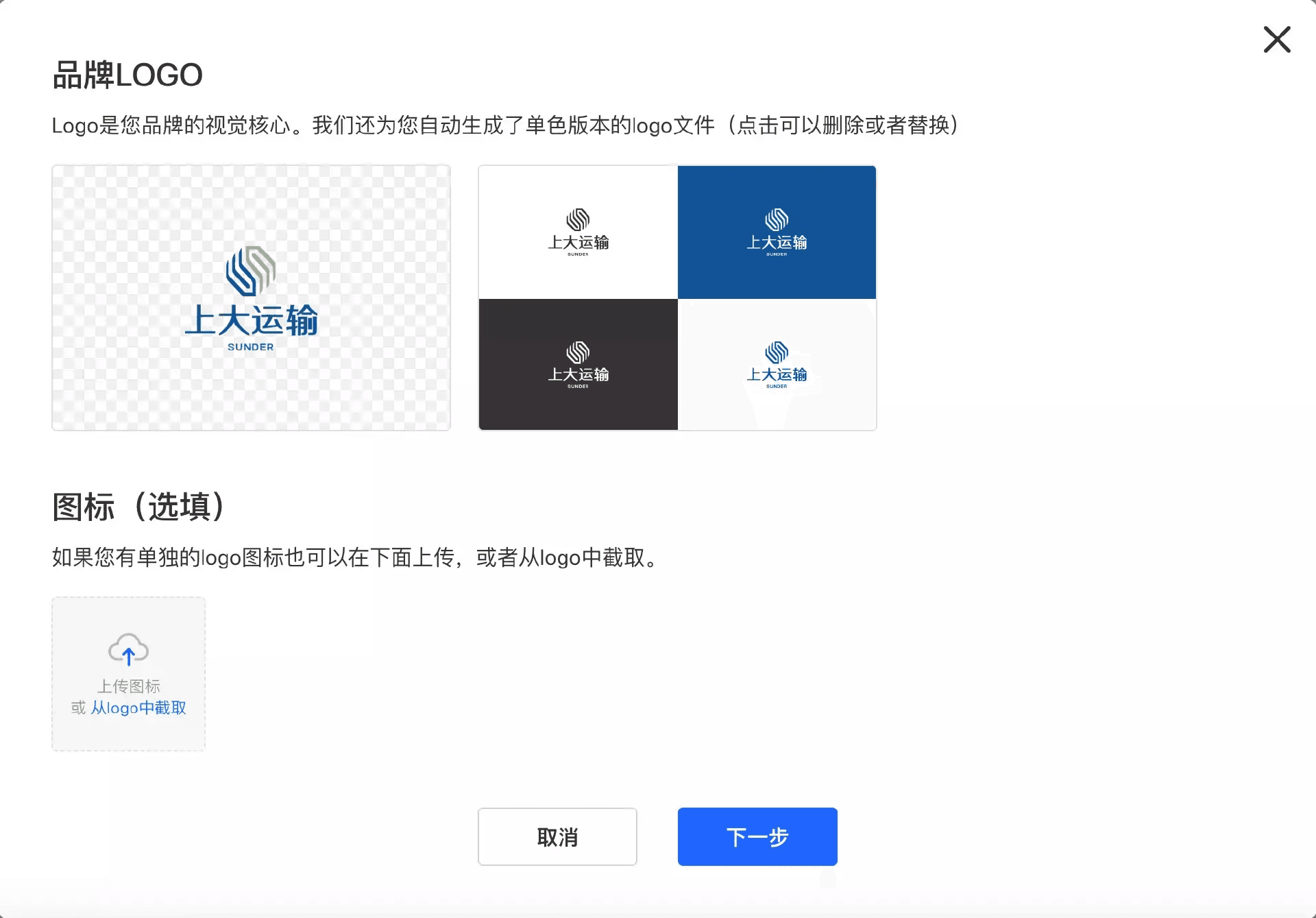This screenshot has width=1316, height=918.
Task: Delete the dark monochrome logo variant
Action: point(578,363)
